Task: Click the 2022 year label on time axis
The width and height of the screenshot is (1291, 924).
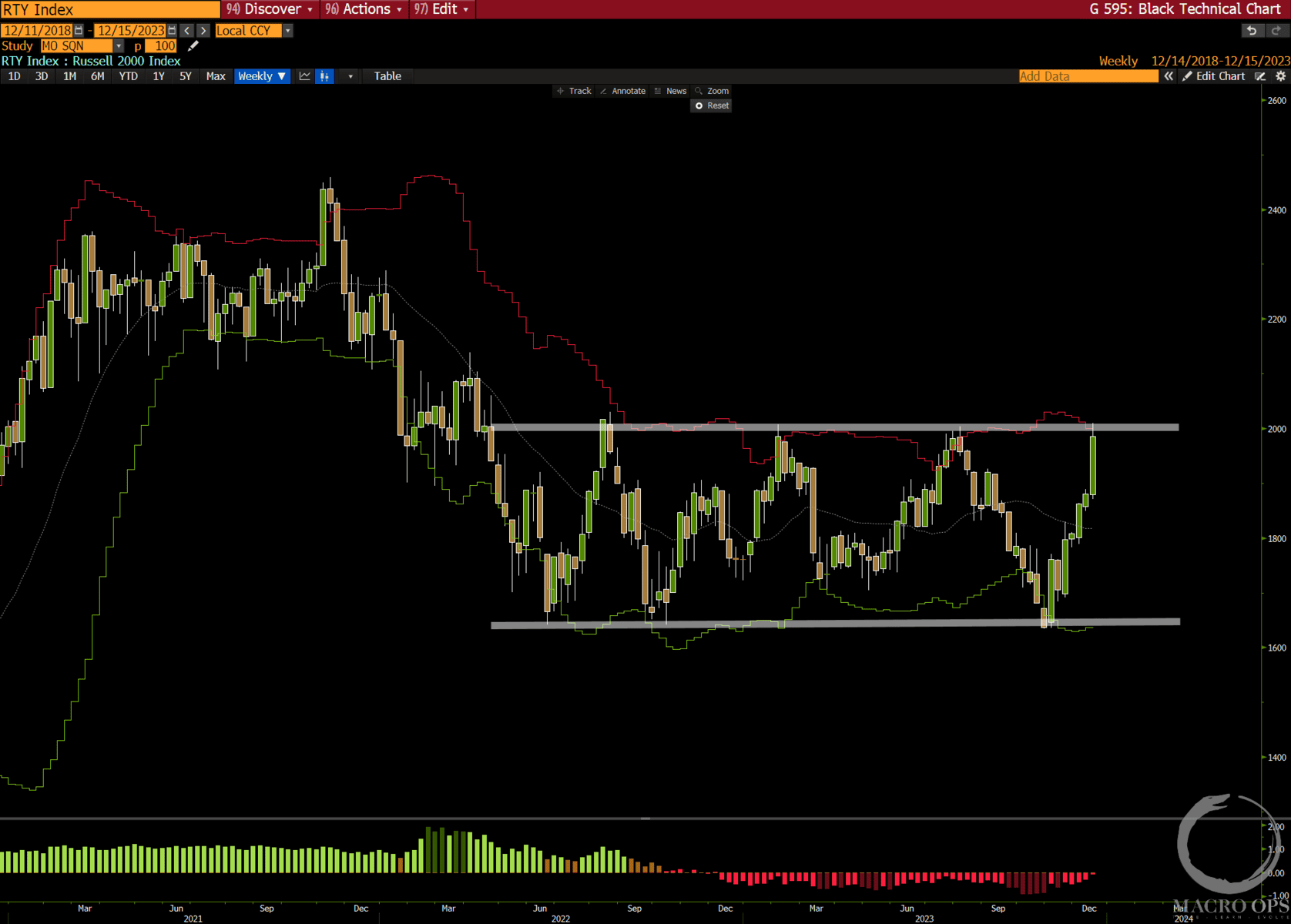Action: click(560, 919)
